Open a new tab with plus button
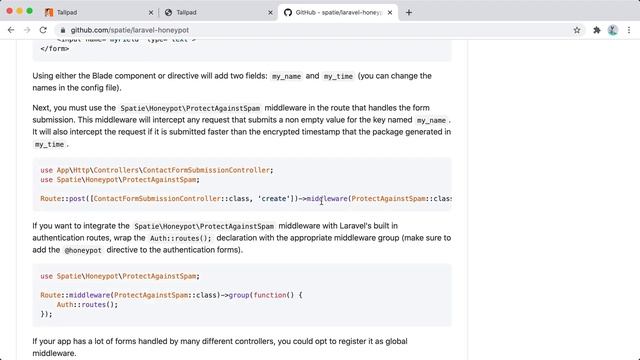 pyautogui.click(x=409, y=12)
